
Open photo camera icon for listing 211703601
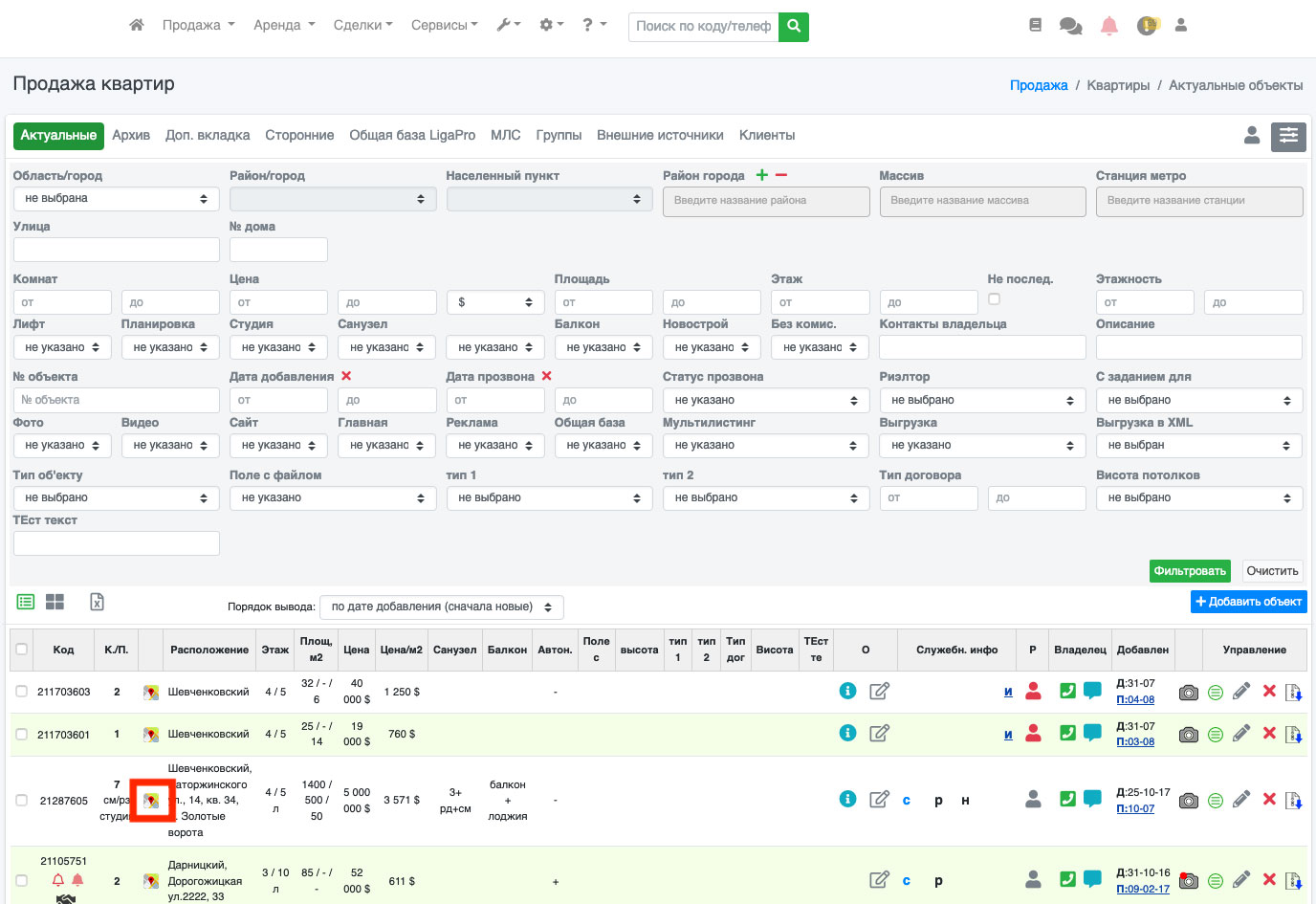tap(1188, 735)
